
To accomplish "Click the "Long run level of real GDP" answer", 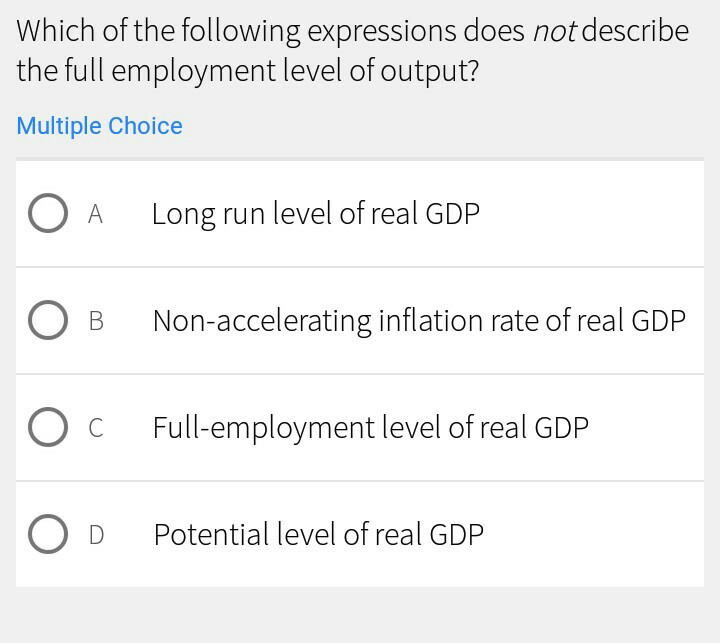I will click(x=316, y=214).
